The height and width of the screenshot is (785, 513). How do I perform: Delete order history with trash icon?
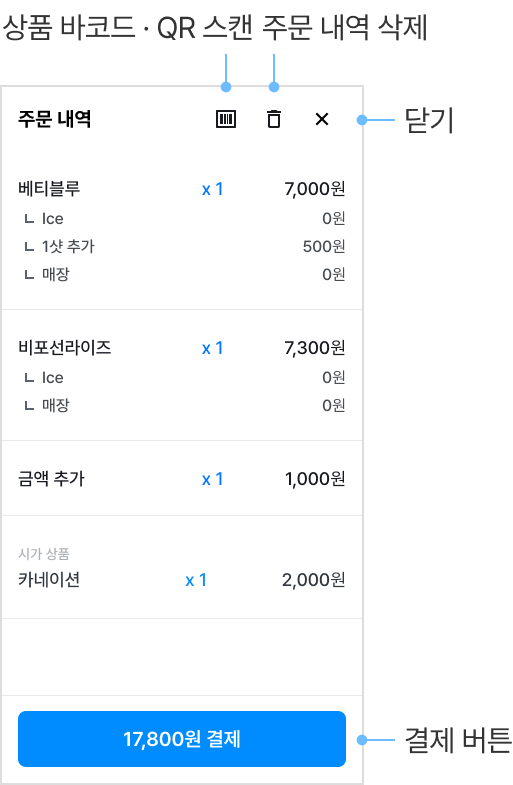coord(274,119)
